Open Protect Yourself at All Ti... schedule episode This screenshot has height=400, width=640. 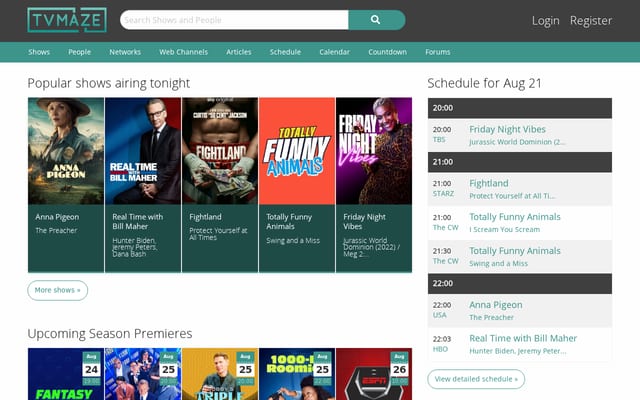click(512, 196)
